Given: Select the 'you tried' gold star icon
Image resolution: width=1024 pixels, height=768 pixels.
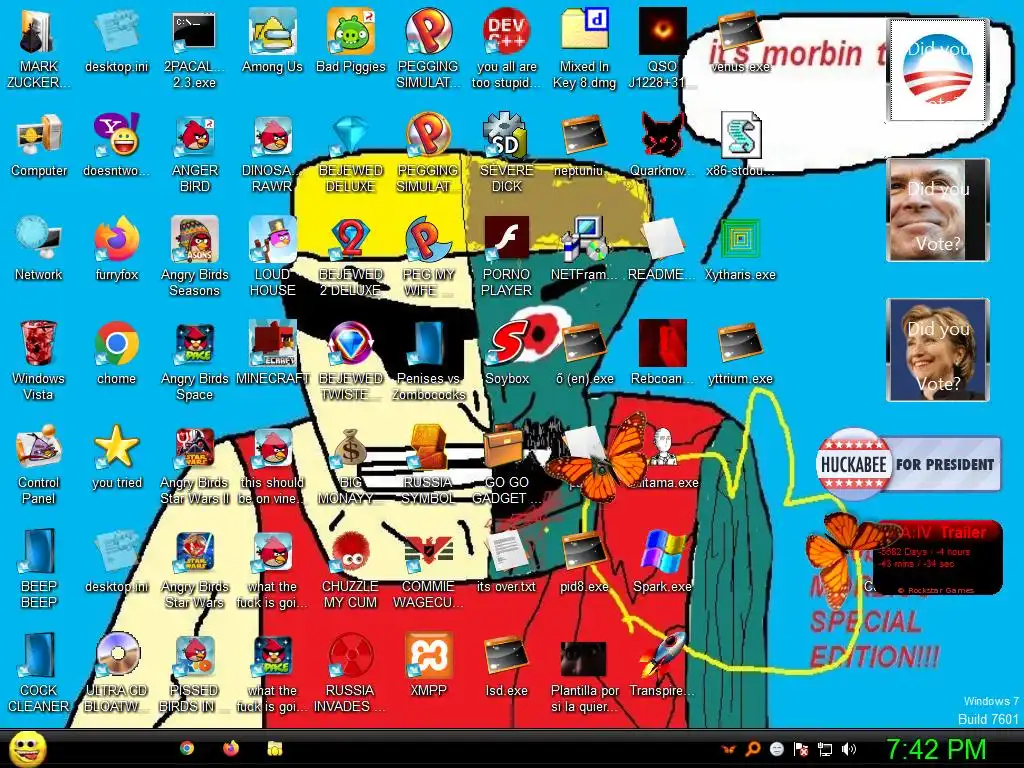Looking at the screenshot, I should (x=116, y=456).
